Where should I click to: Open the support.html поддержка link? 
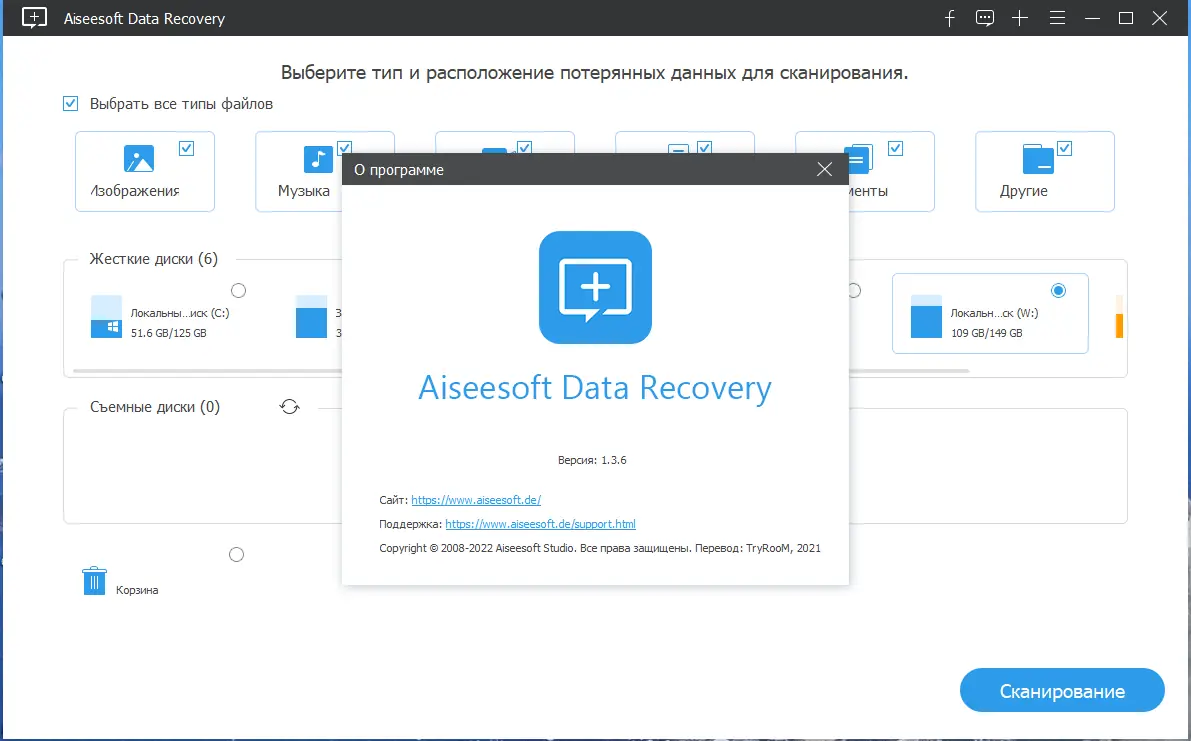(x=541, y=523)
